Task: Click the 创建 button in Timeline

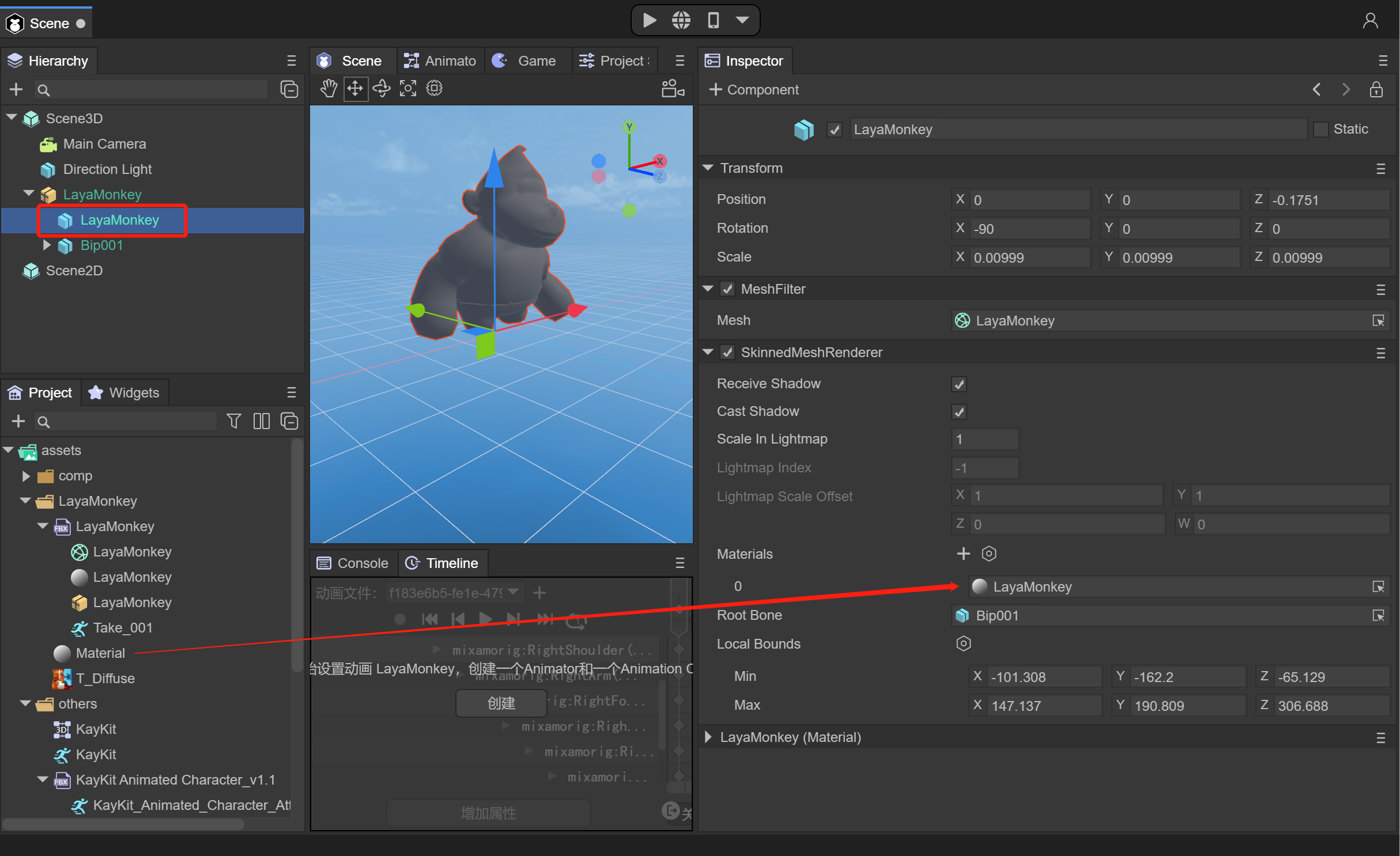Action: pyautogui.click(x=501, y=703)
